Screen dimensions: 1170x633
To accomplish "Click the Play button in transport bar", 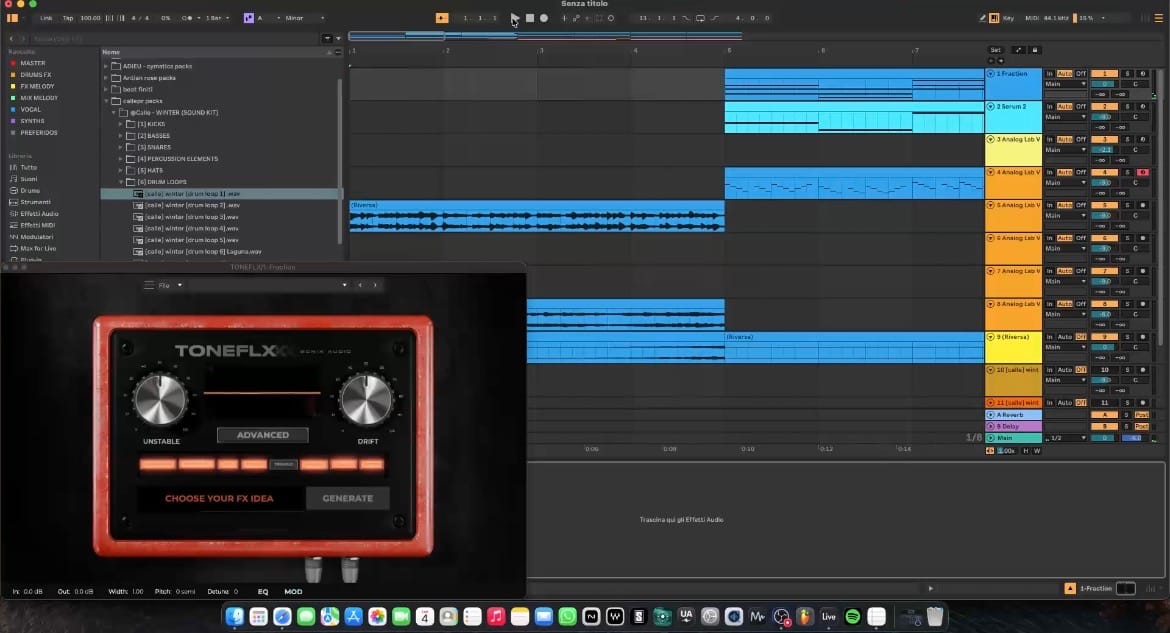I will (515, 18).
